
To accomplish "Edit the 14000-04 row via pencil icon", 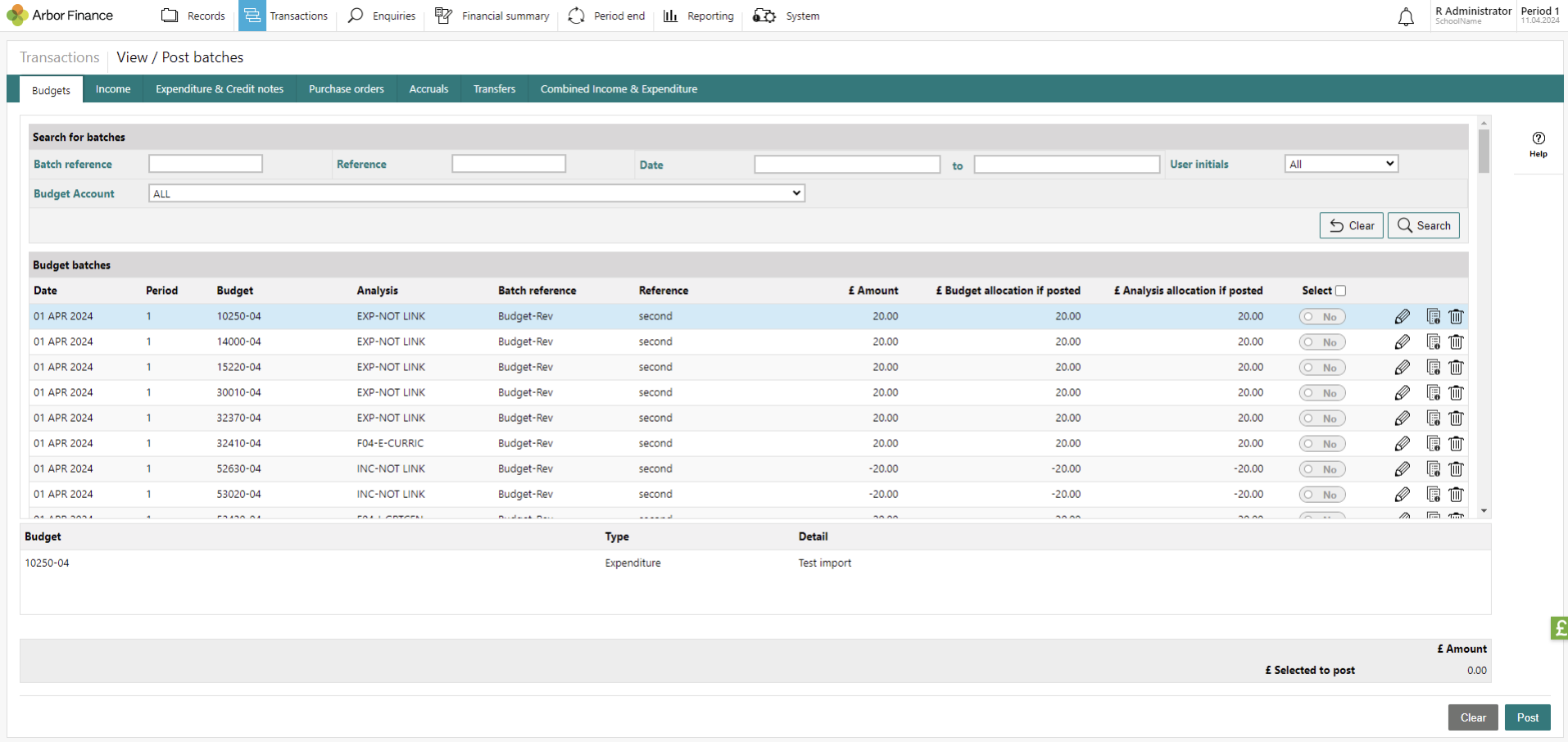I will [1403, 342].
